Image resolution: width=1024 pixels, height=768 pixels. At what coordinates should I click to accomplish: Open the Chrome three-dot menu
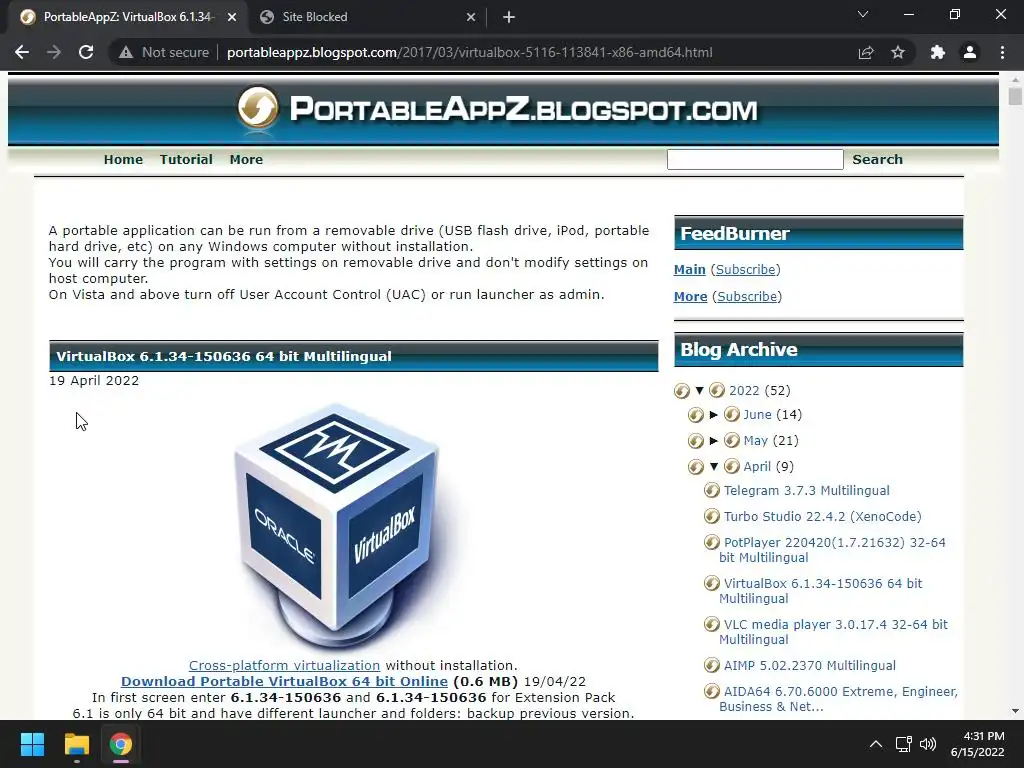click(1002, 52)
